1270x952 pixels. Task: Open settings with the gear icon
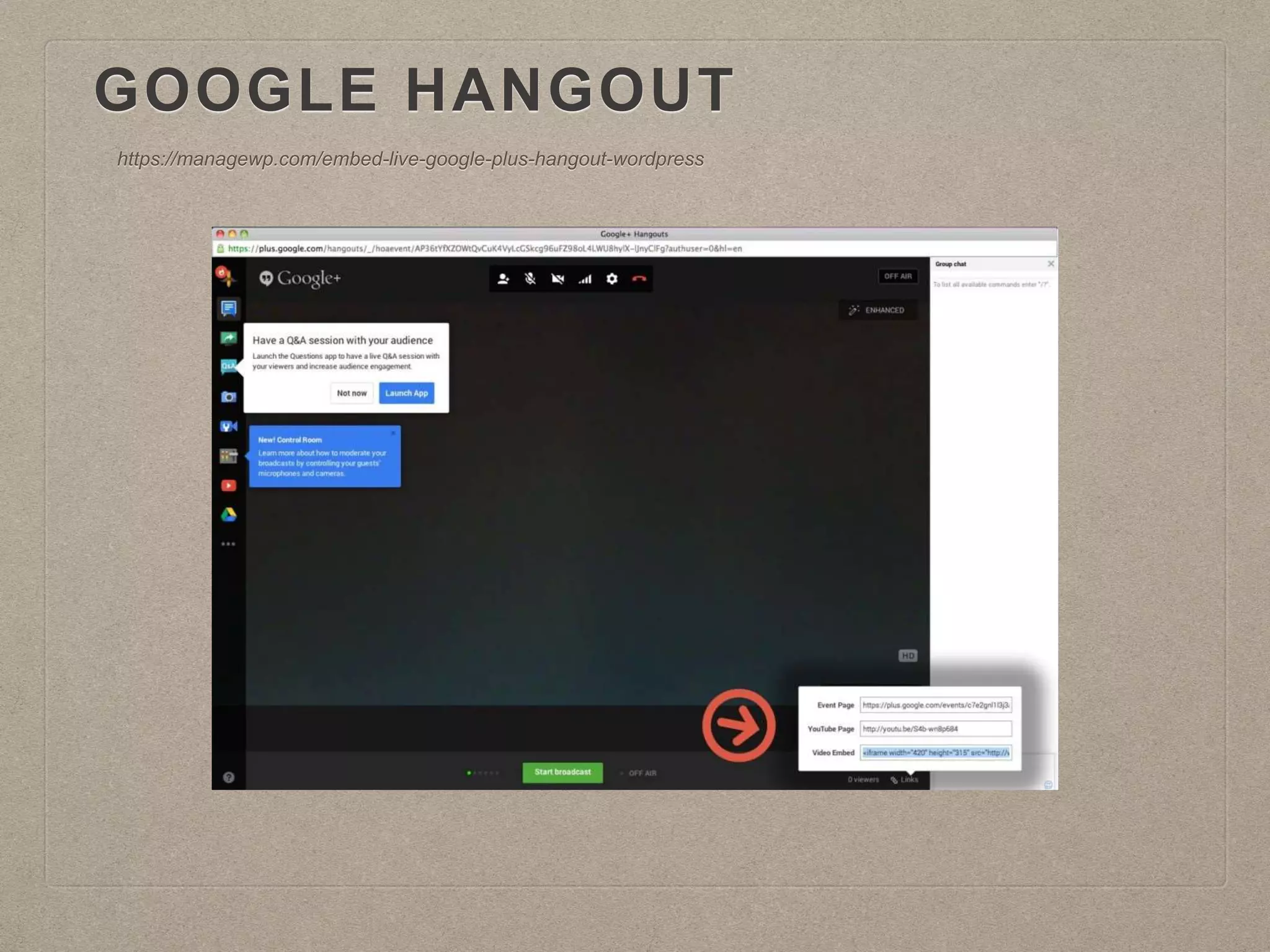(x=612, y=279)
